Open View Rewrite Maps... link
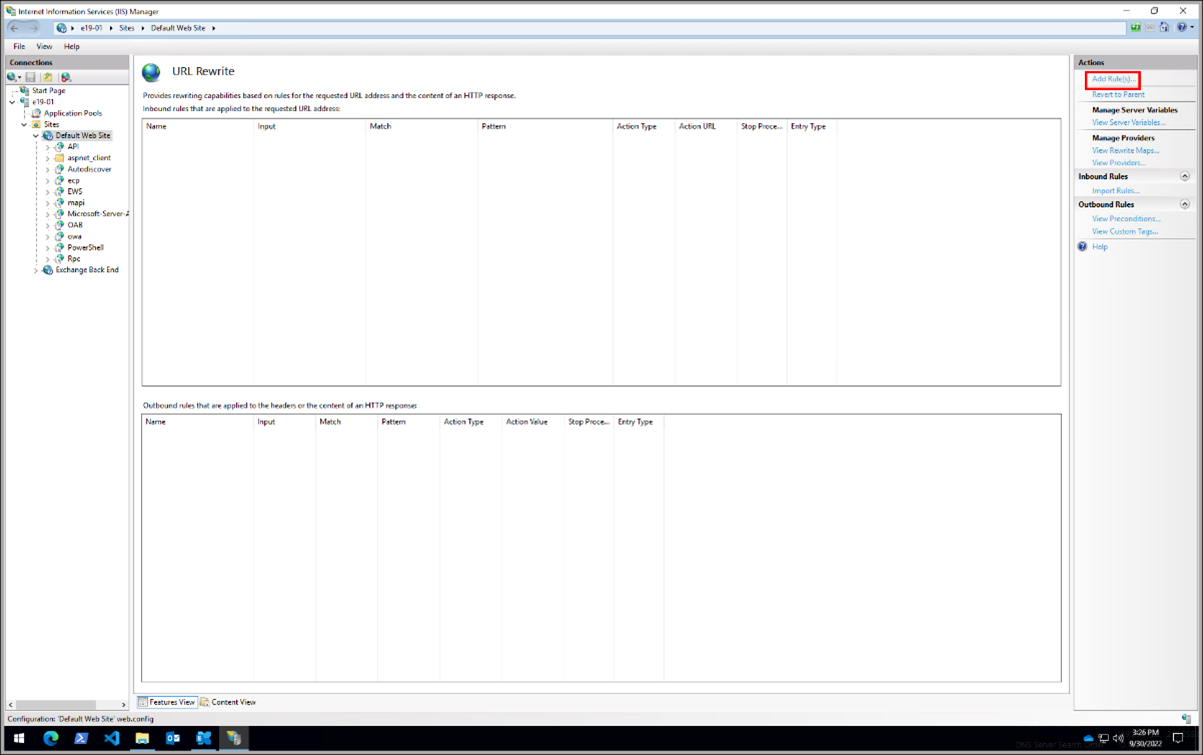The width and height of the screenshot is (1203, 755). click(x=1125, y=150)
